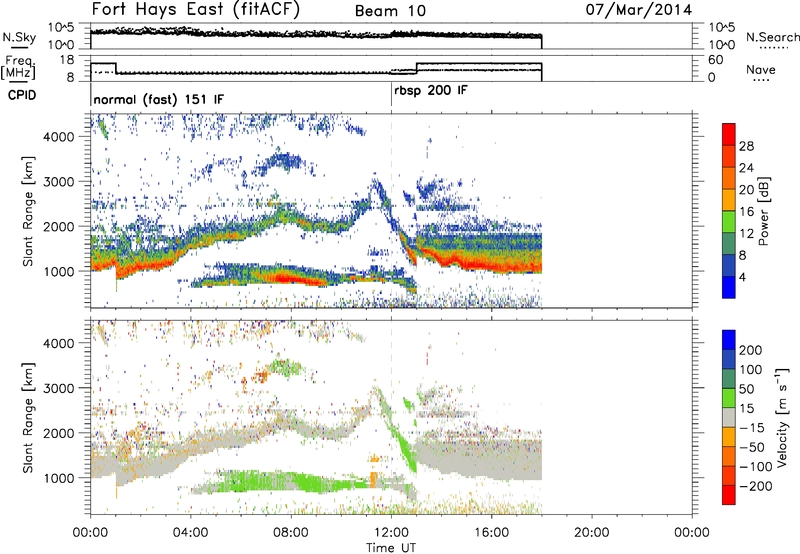Click the power panel 'Slant Range [km]' label
The height and width of the screenshot is (554, 800).
(28, 211)
